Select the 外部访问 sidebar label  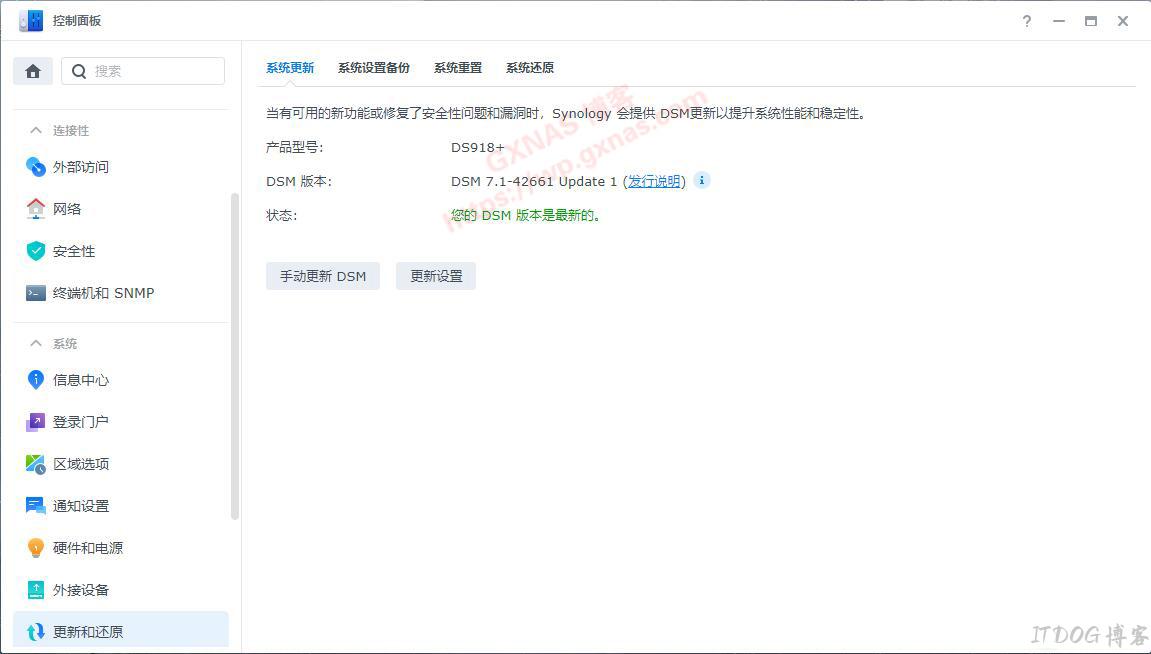point(81,167)
